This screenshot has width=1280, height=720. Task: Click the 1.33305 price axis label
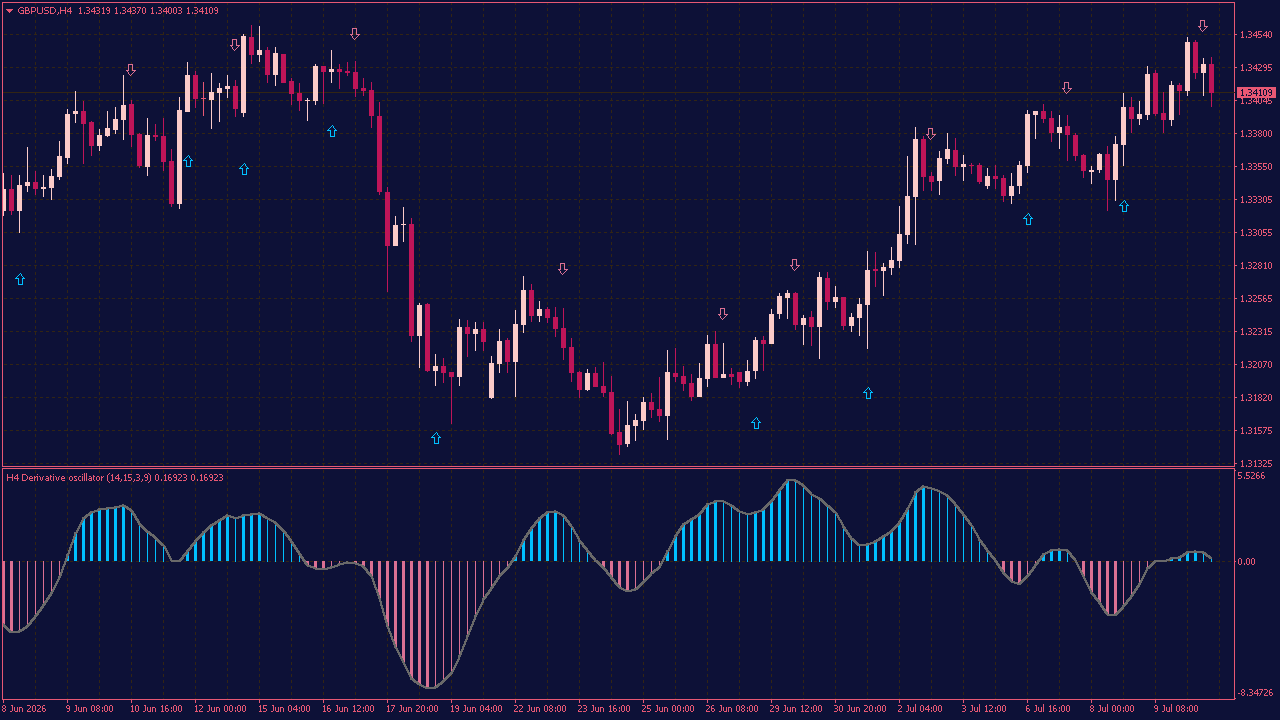[1255, 200]
